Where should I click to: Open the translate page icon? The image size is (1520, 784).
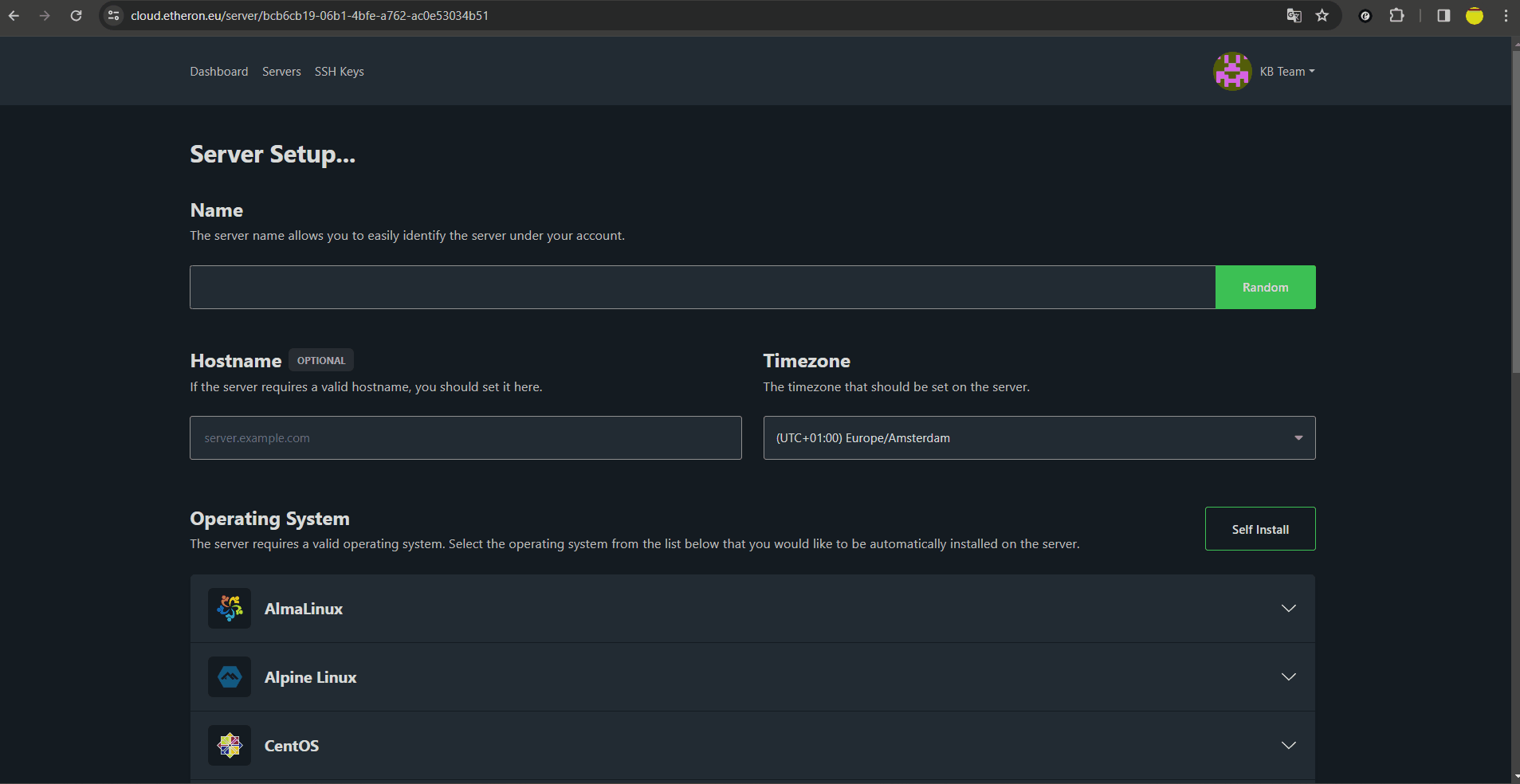(x=1294, y=16)
